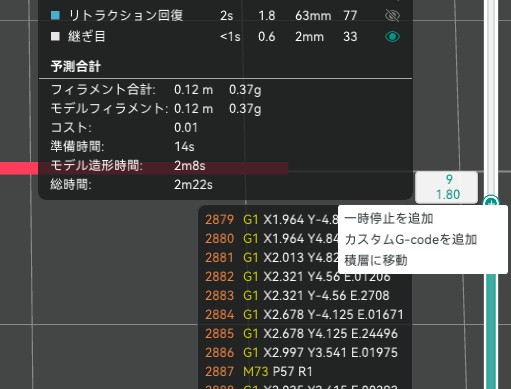Select G-code line 2886
This screenshot has height=389, width=511.
301,352
